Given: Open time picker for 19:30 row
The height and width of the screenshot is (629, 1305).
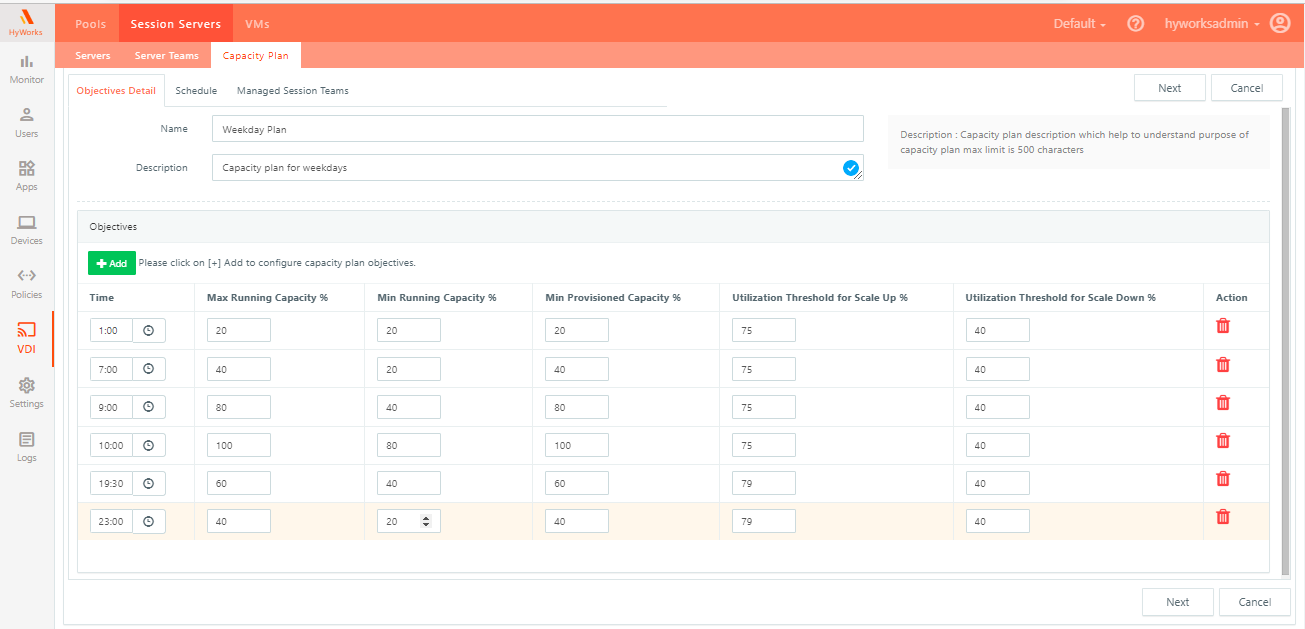Looking at the screenshot, I should (x=149, y=483).
